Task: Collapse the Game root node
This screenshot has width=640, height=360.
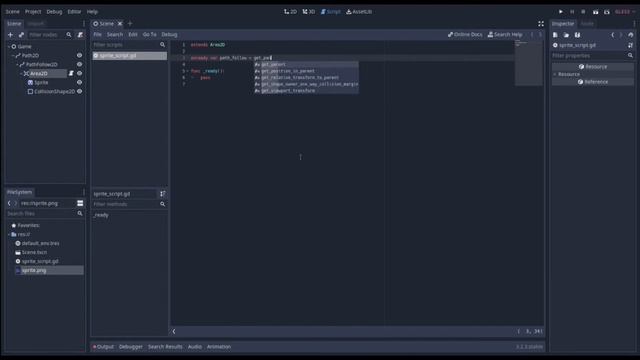Action: tap(9, 47)
